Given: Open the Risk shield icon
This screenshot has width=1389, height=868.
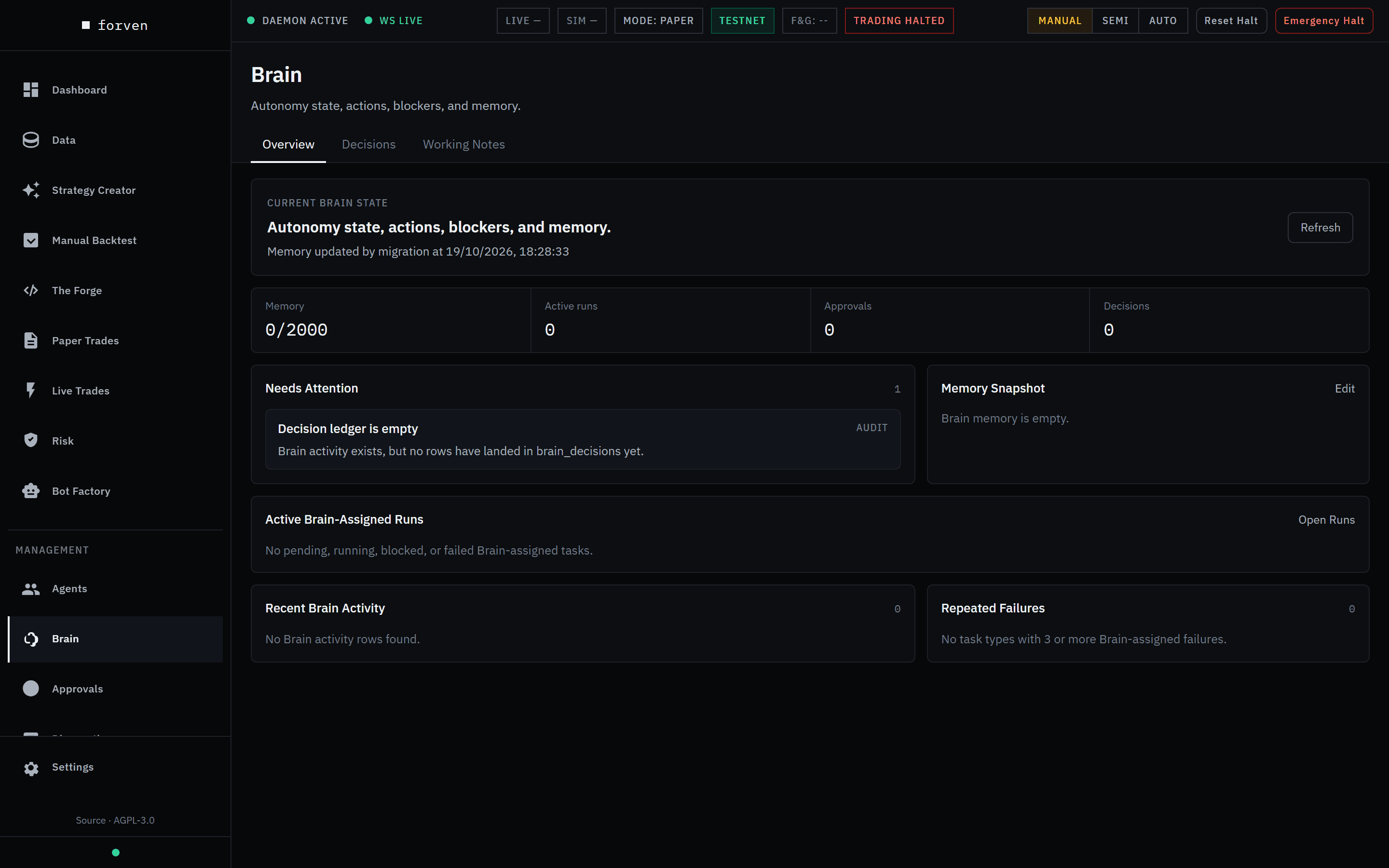Looking at the screenshot, I should tap(30, 440).
